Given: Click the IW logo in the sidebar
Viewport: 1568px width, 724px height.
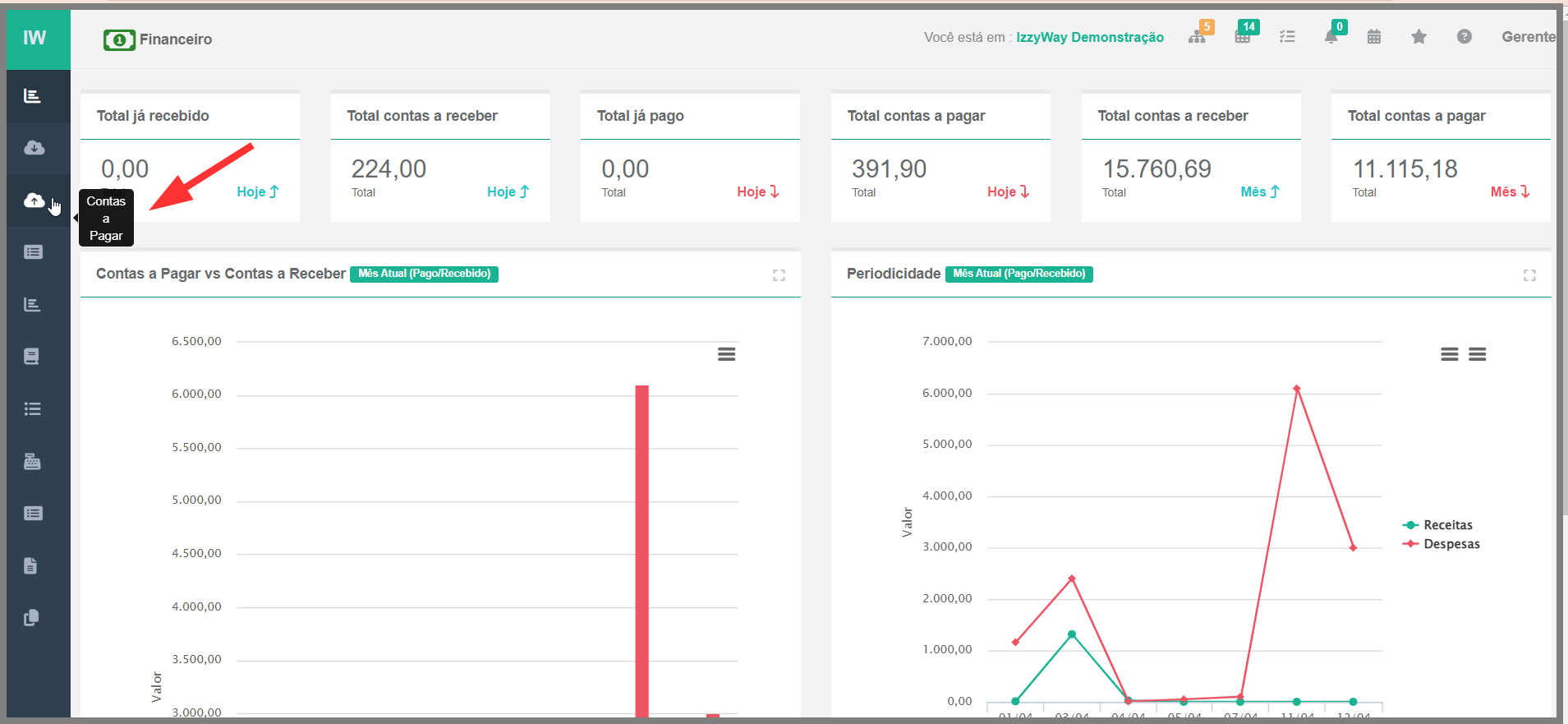Looking at the screenshot, I should [34, 38].
